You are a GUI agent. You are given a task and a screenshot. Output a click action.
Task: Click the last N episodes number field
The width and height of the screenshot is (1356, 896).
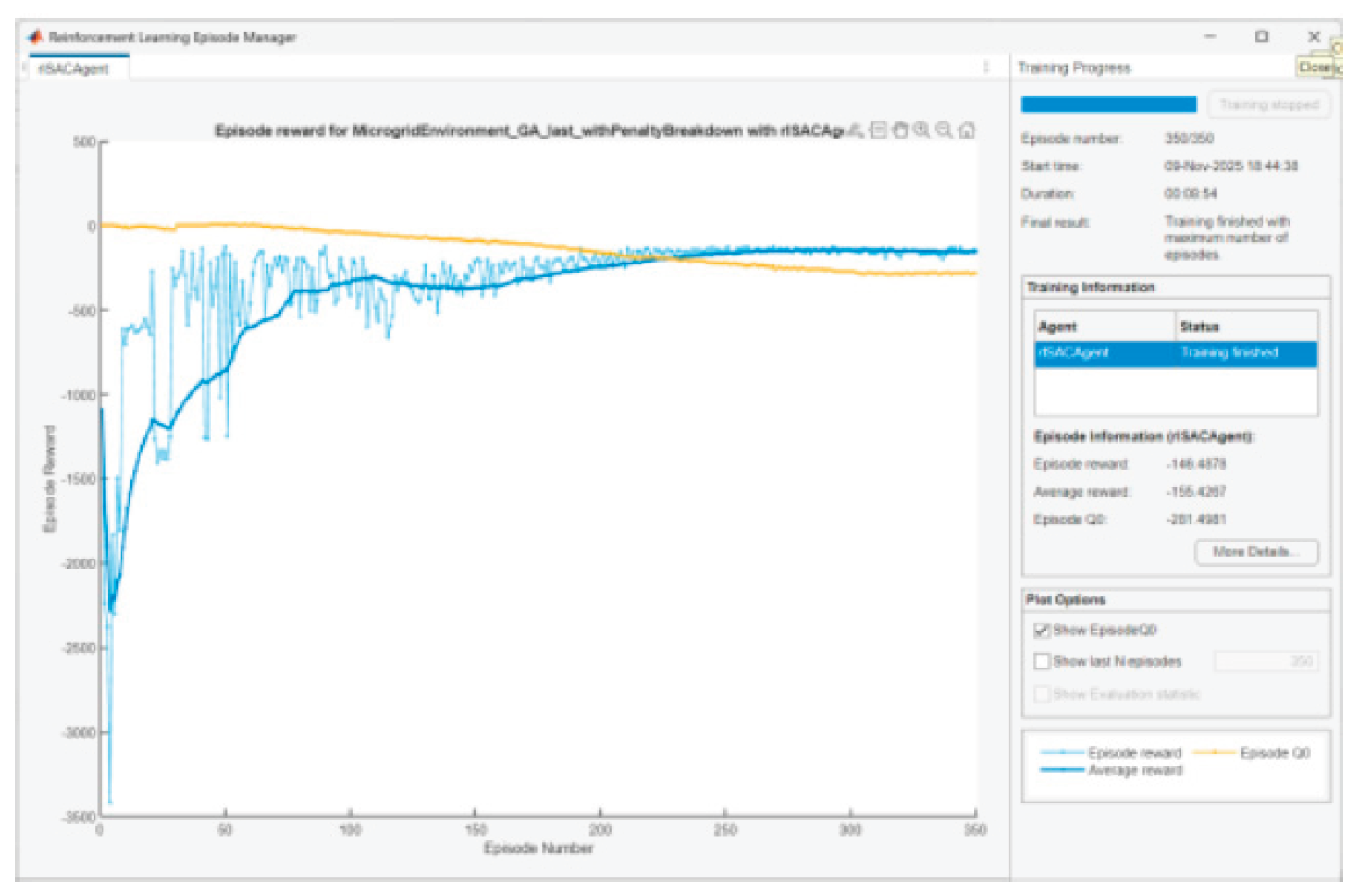pyautogui.click(x=1265, y=661)
